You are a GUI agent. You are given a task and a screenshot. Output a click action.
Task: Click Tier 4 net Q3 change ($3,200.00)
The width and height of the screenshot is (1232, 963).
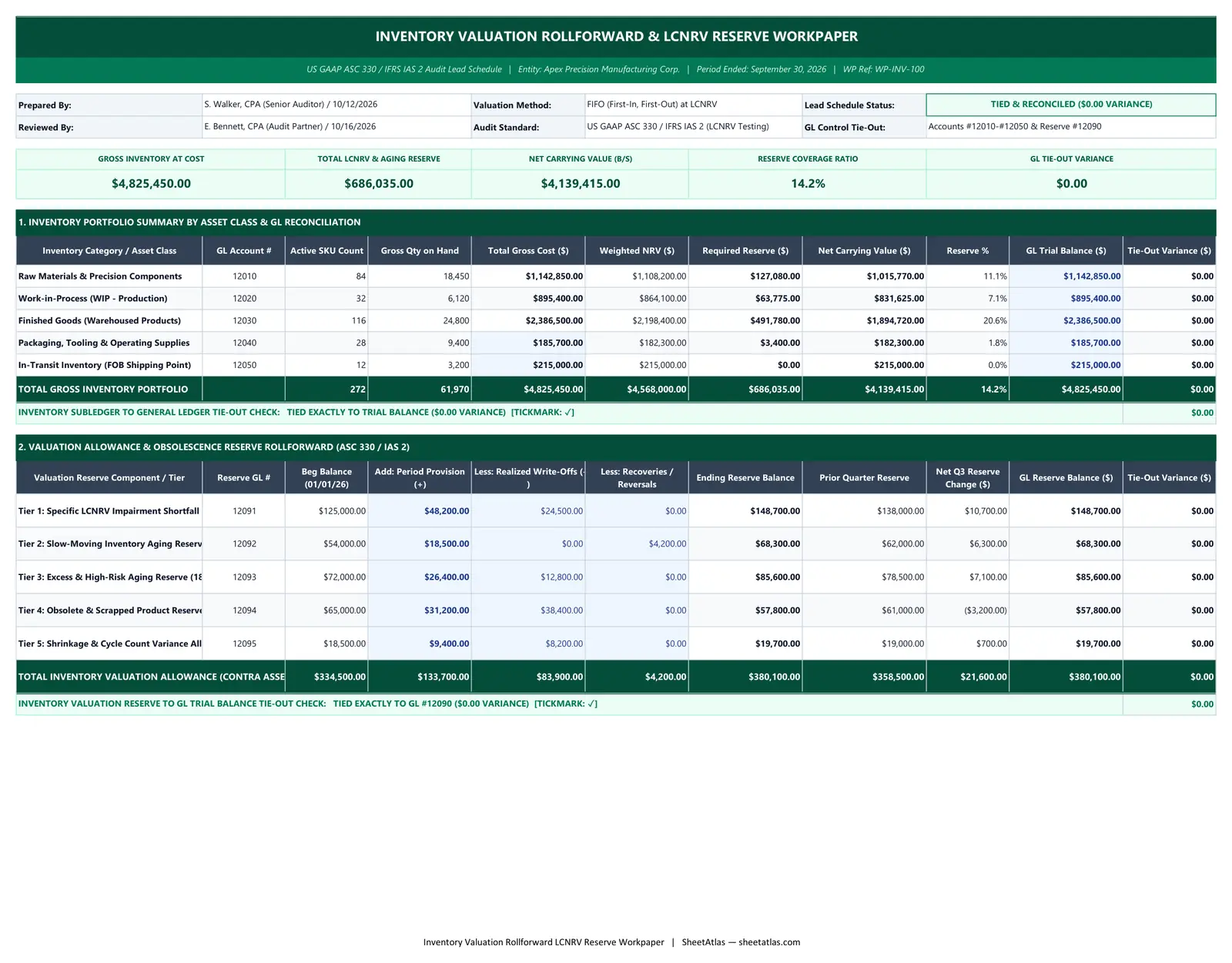pyautogui.click(x=968, y=610)
